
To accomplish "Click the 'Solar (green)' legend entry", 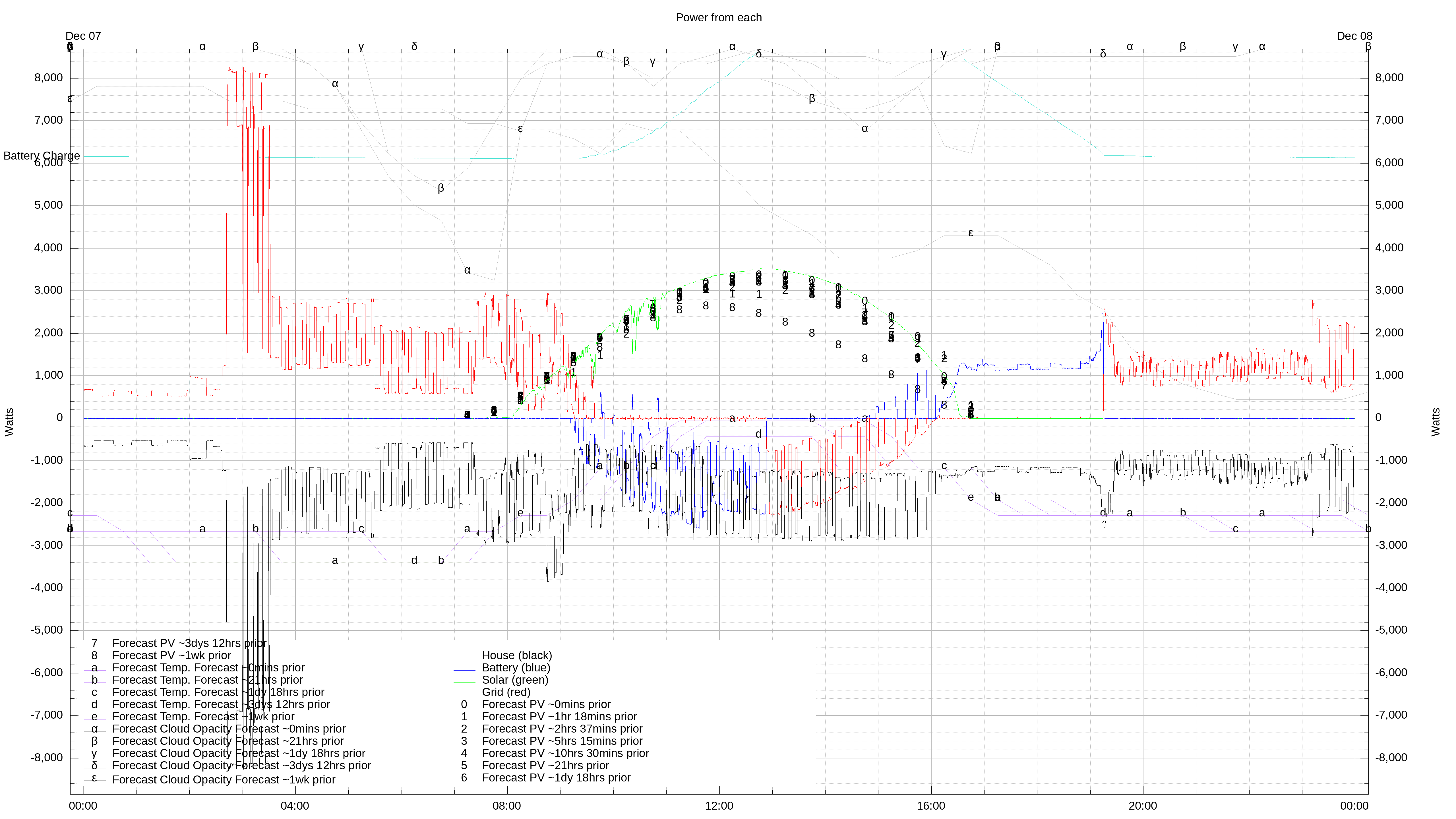I will click(x=515, y=680).
